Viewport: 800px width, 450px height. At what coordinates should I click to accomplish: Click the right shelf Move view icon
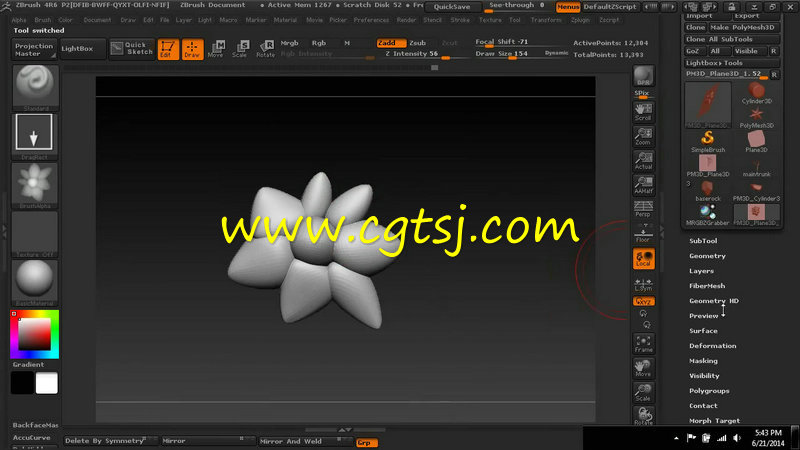643,368
